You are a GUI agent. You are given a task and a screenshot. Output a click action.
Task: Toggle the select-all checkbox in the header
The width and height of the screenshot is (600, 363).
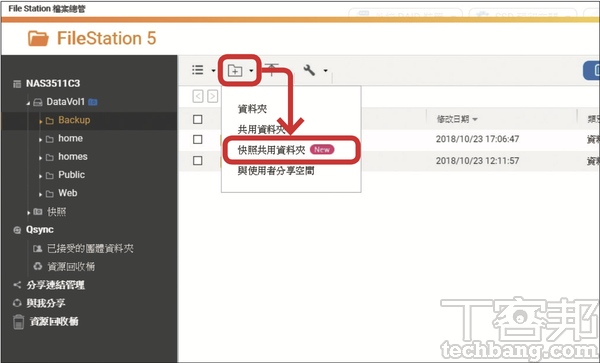tap(197, 119)
